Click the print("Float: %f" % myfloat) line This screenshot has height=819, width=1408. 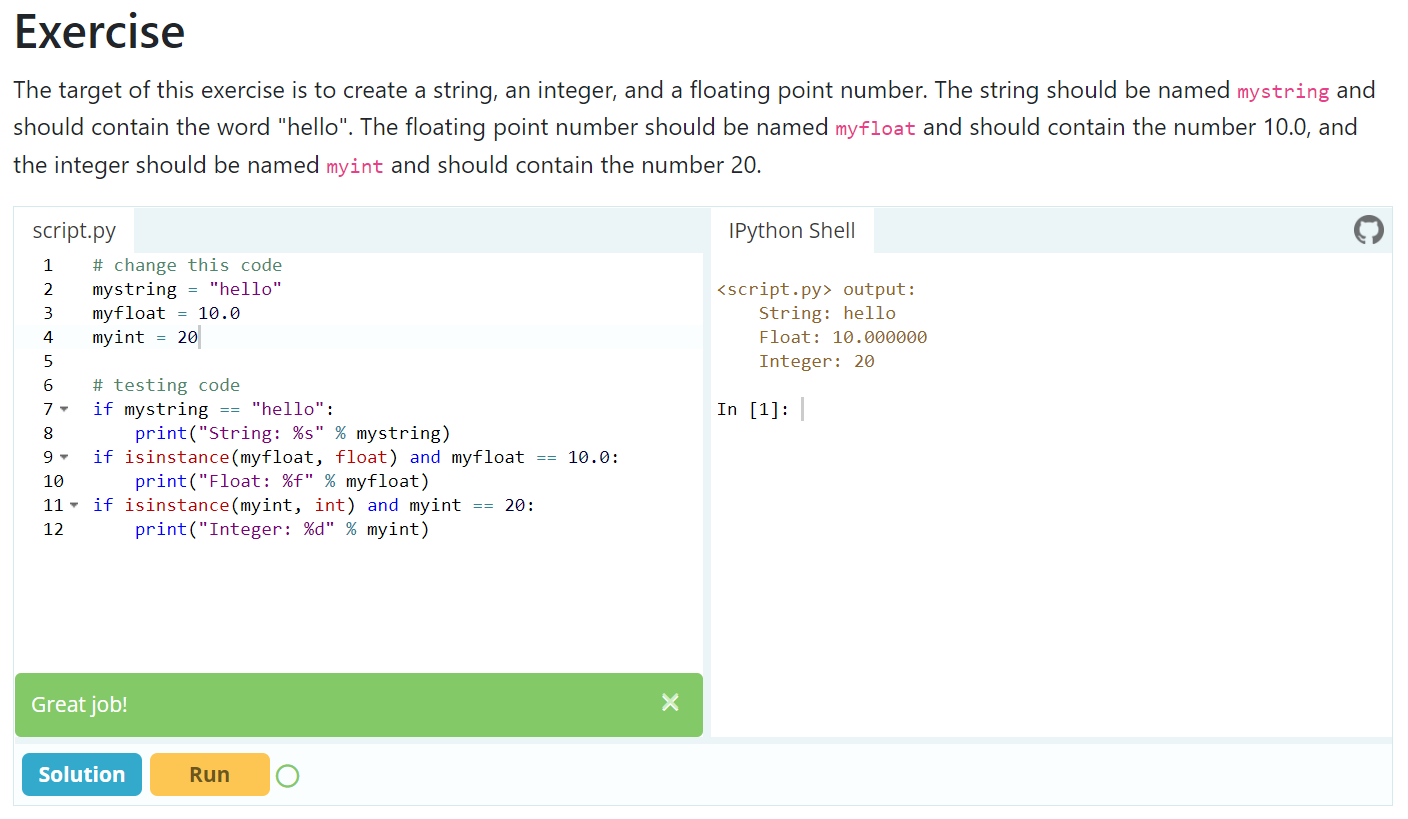pyautogui.click(x=282, y=481)
